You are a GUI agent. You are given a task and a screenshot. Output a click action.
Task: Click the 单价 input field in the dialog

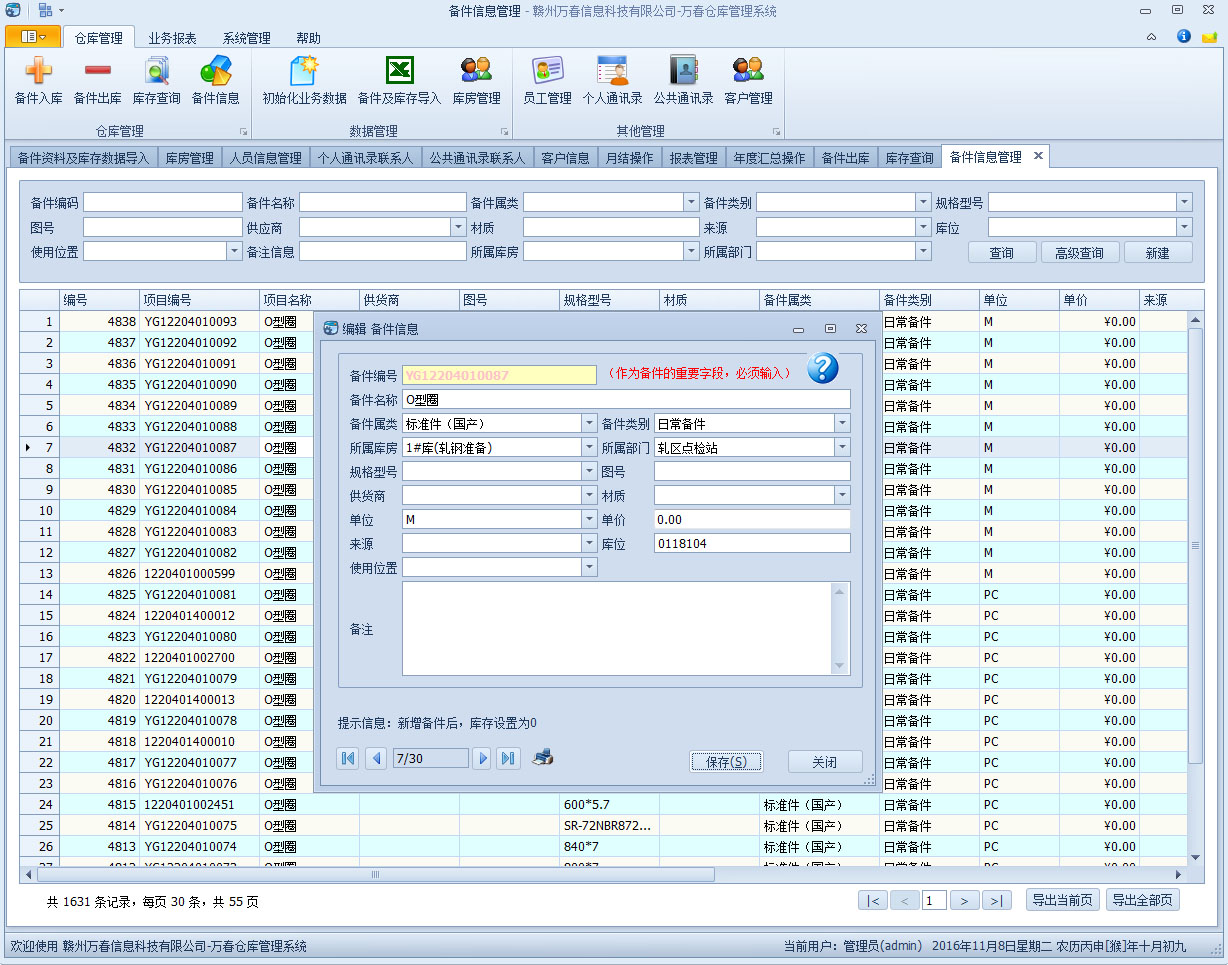pyautogui.click(x=751, y=519)
